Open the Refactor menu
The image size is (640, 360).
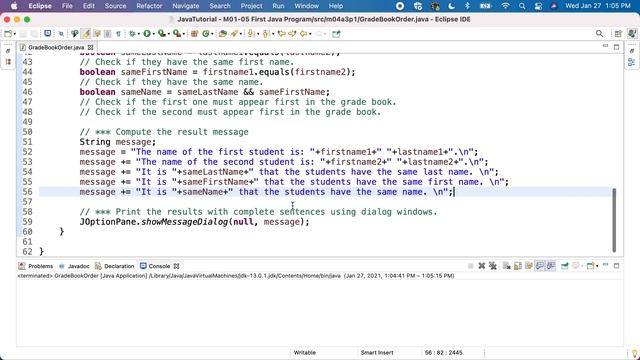pos(149,6)
